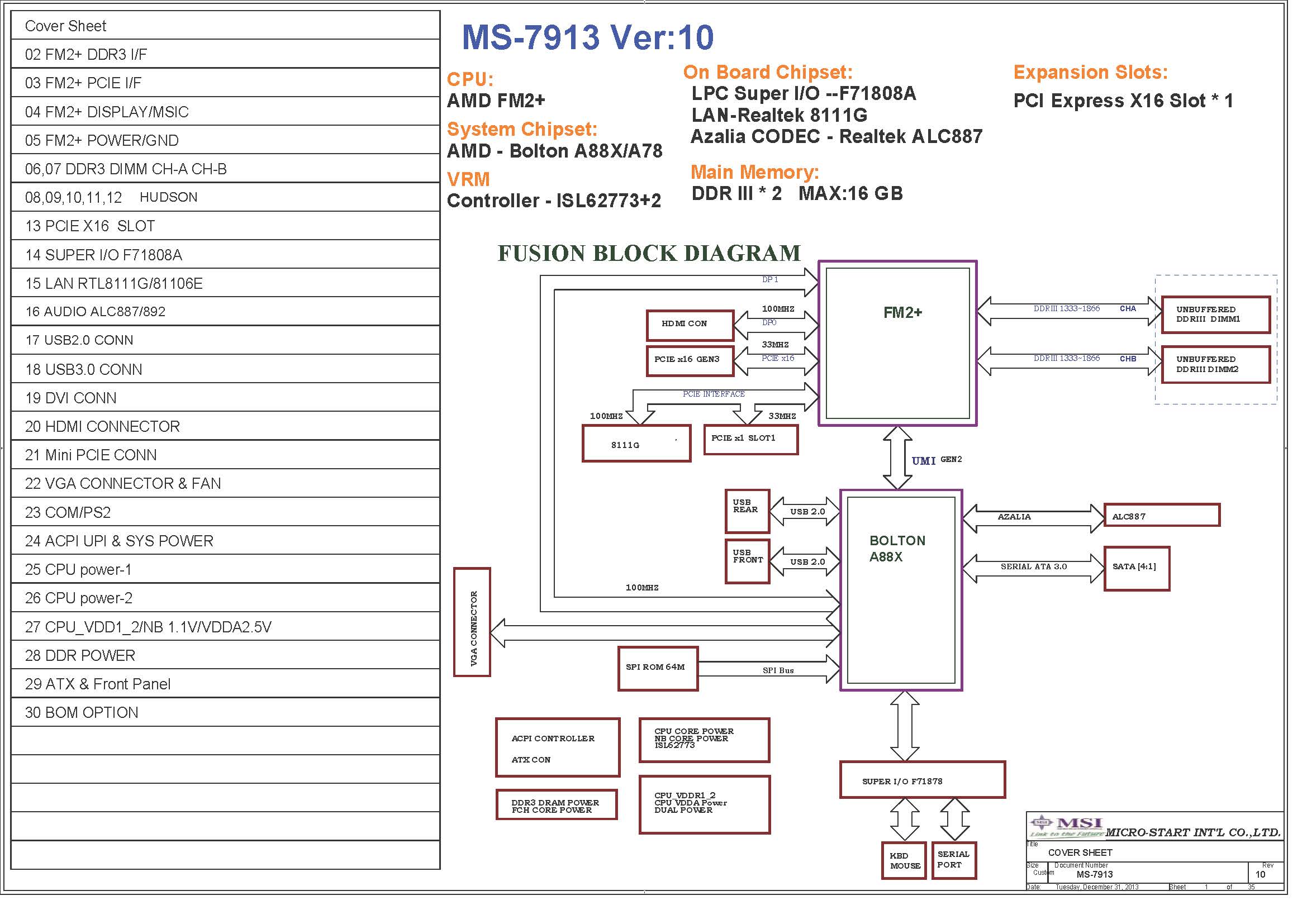Viewport: 1307px width, 924px height.
Task: Open the "26 CPU power-2" index row
Action: pos(225,598)
